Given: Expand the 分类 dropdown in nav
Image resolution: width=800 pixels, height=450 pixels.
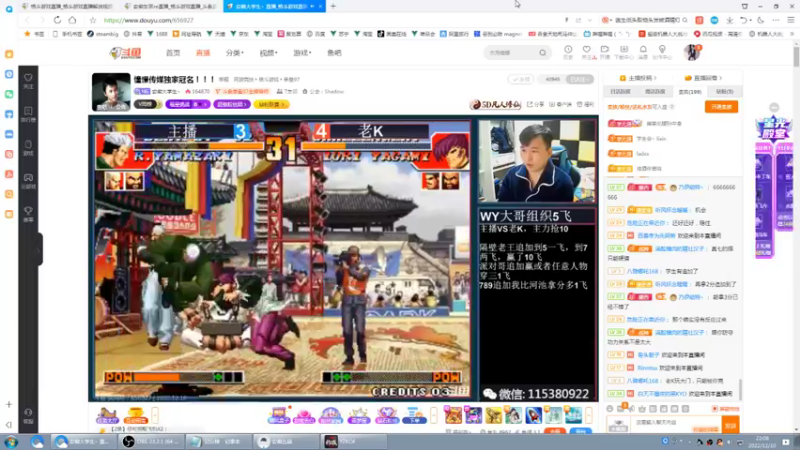Looking at the screenshot, I should click(234, 53).
